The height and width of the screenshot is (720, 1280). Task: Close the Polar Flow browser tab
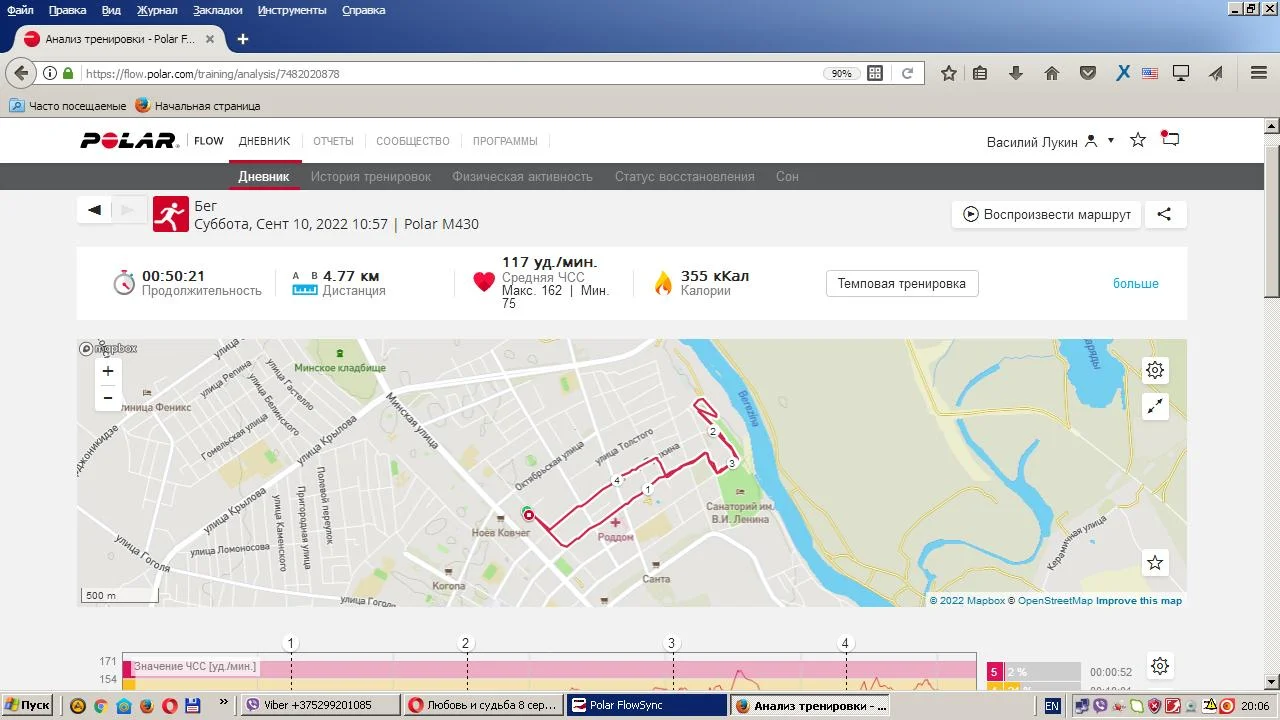[209, 39]
